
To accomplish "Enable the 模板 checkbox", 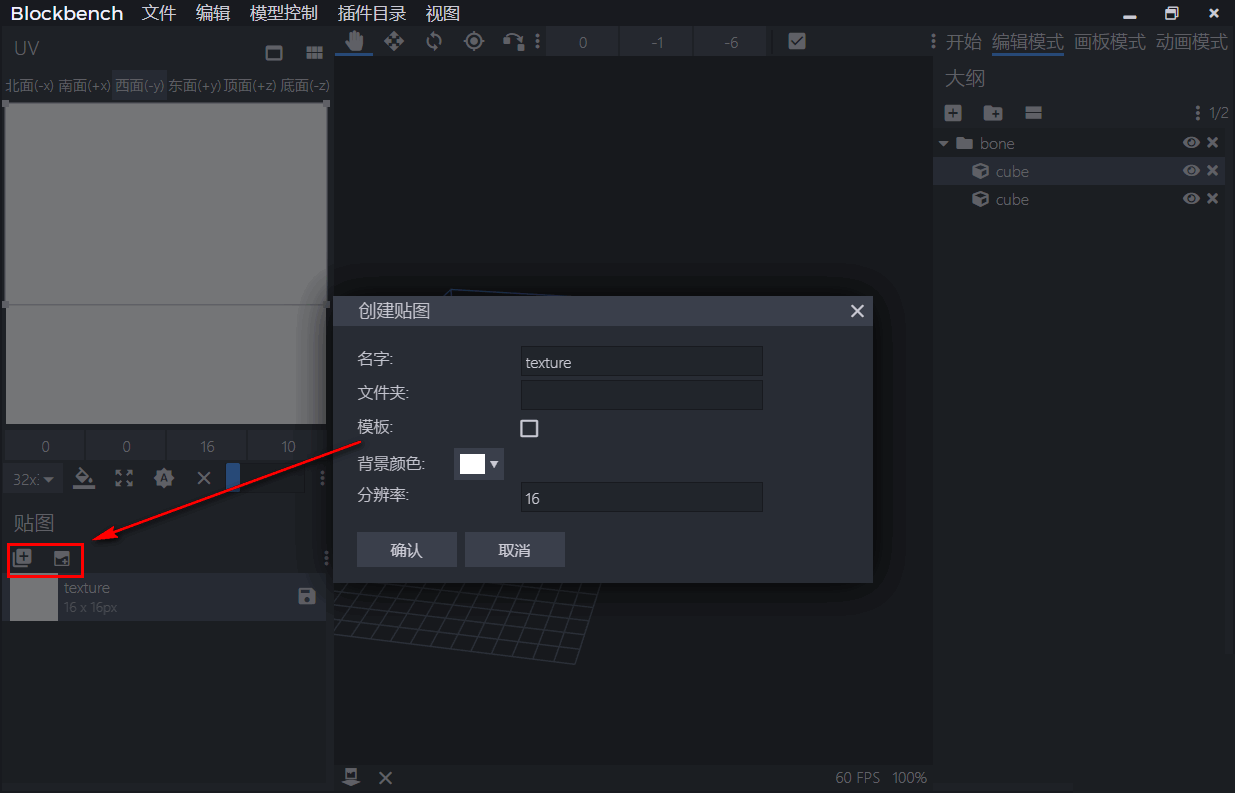I will click(529, 428).
